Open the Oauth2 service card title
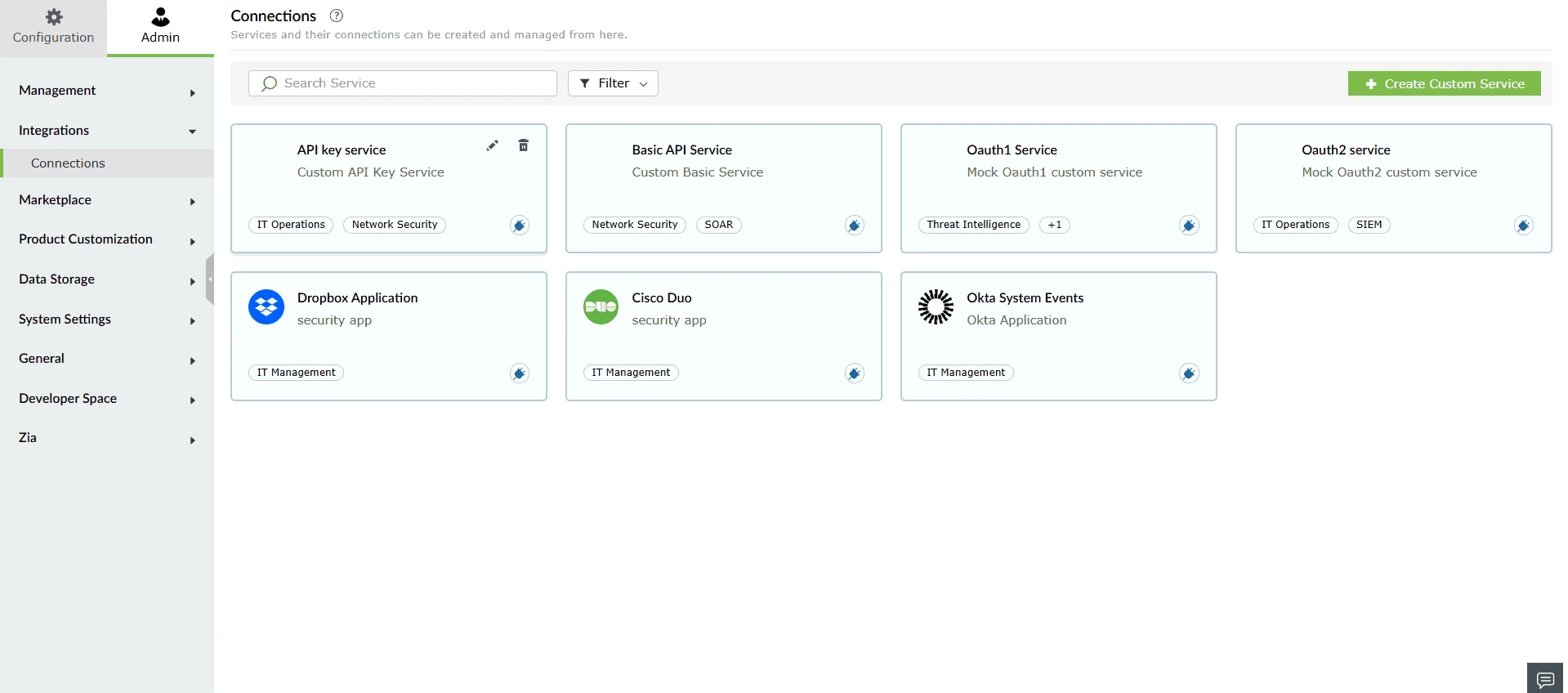Image resolution: width=1568 pixels, height=693 pixels. point(1346,150)
